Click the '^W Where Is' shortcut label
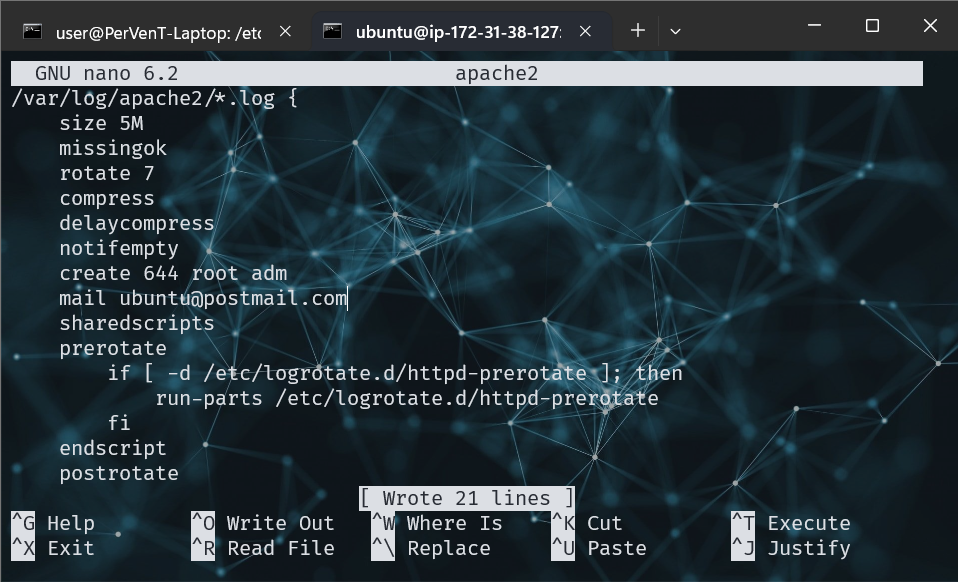The image size is (958, 582). (437, 523)
